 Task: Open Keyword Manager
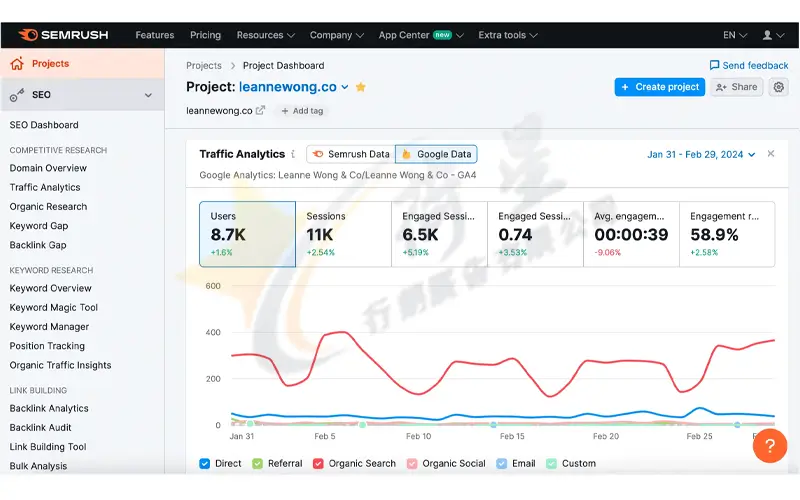49,327
